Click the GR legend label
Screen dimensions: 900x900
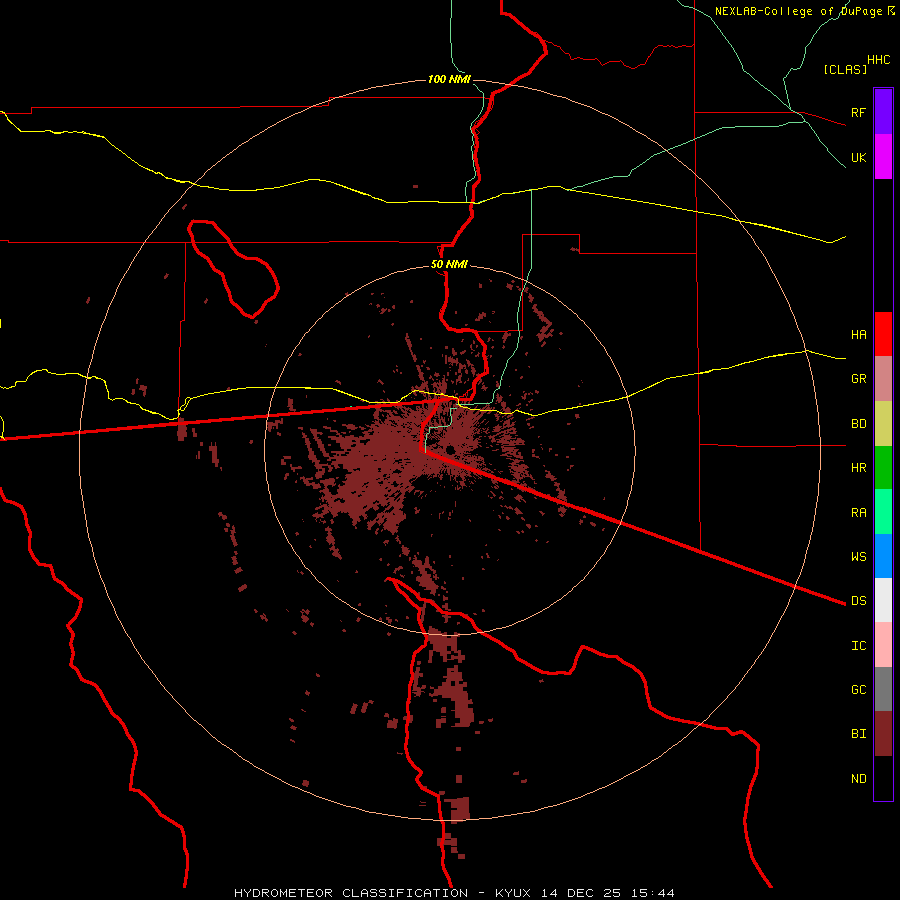pos(858,379)
